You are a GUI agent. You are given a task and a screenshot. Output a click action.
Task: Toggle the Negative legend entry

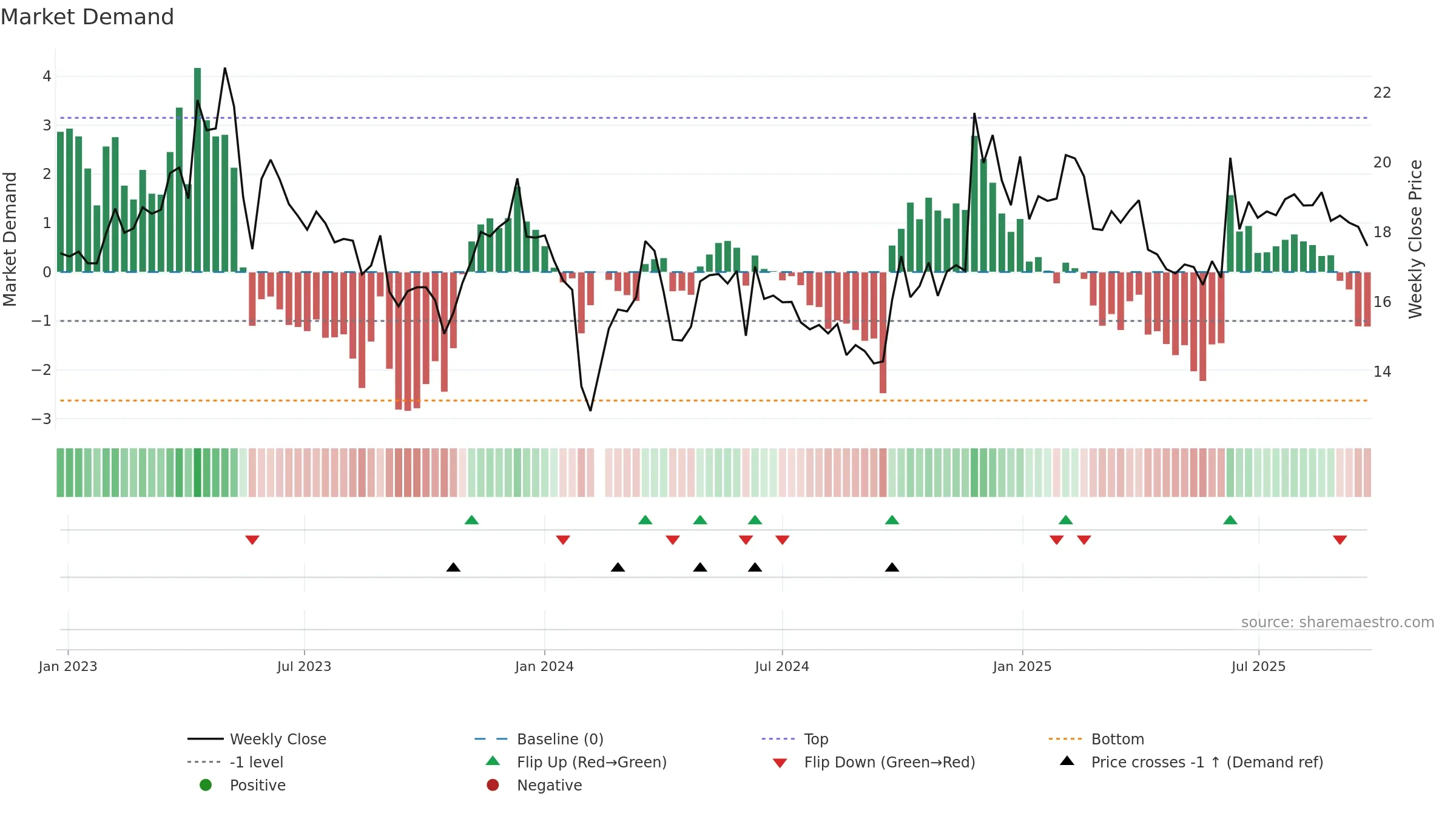coord(534,785)
